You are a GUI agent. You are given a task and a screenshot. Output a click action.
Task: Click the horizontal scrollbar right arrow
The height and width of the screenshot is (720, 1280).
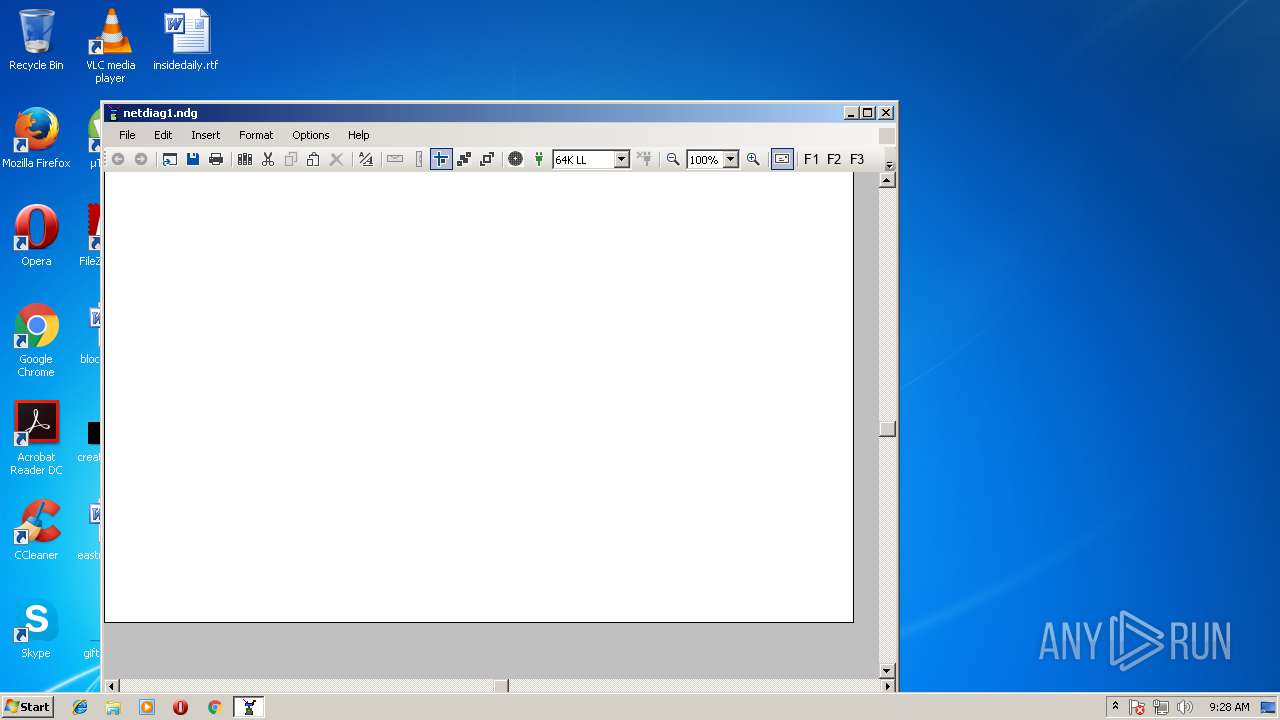pos(887,686)
